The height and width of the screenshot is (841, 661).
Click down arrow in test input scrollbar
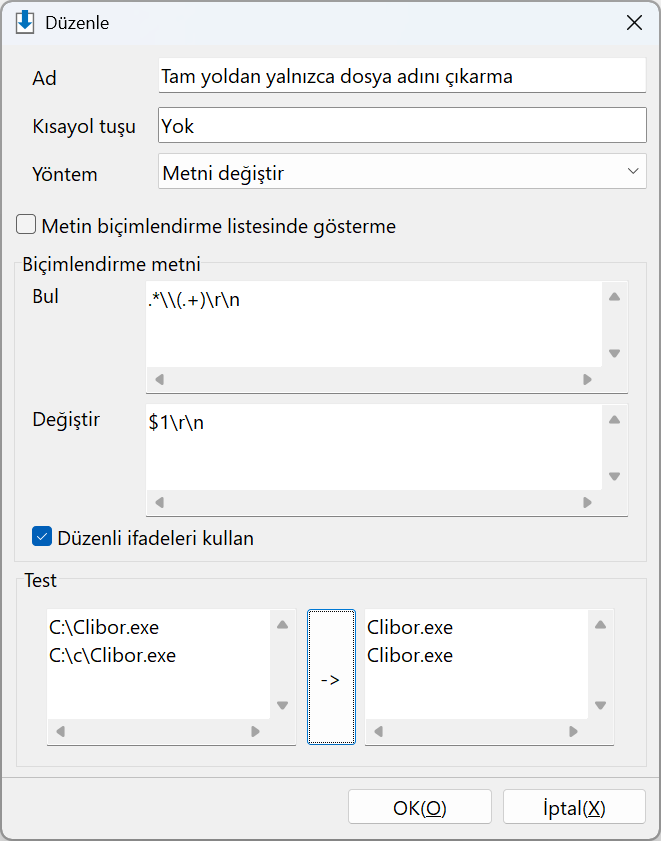282,705
